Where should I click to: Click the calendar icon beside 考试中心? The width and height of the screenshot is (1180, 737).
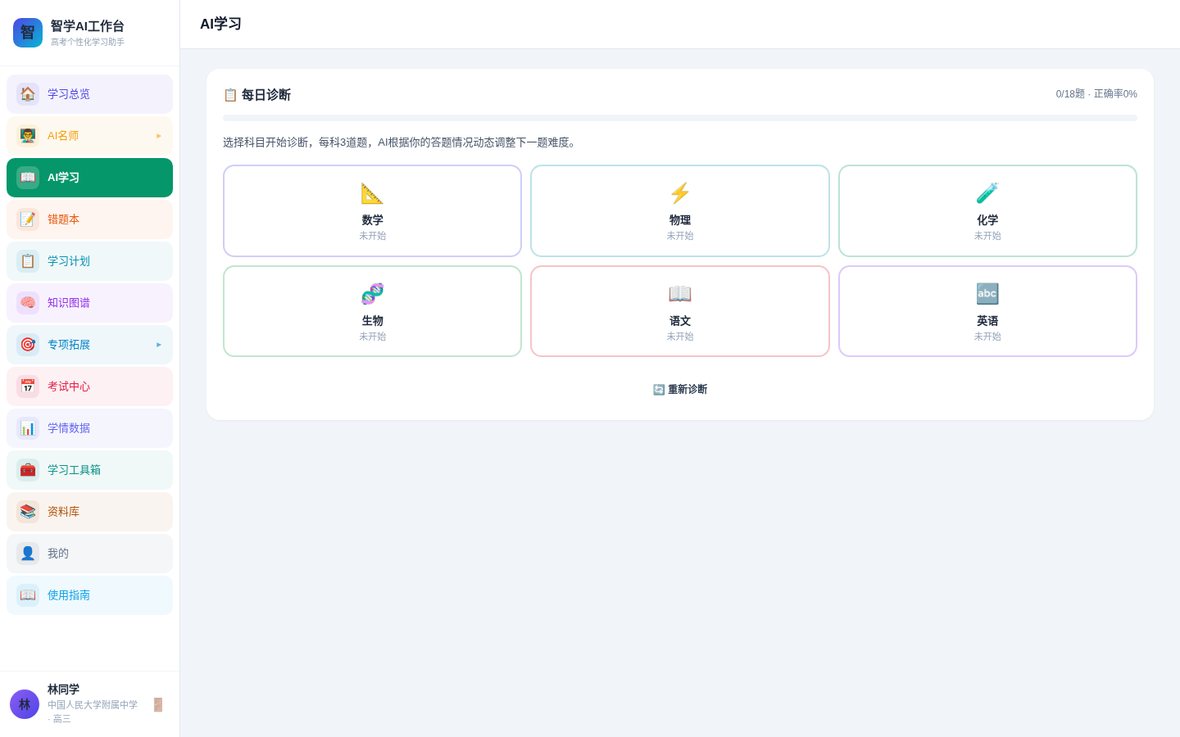coord(28,386)
